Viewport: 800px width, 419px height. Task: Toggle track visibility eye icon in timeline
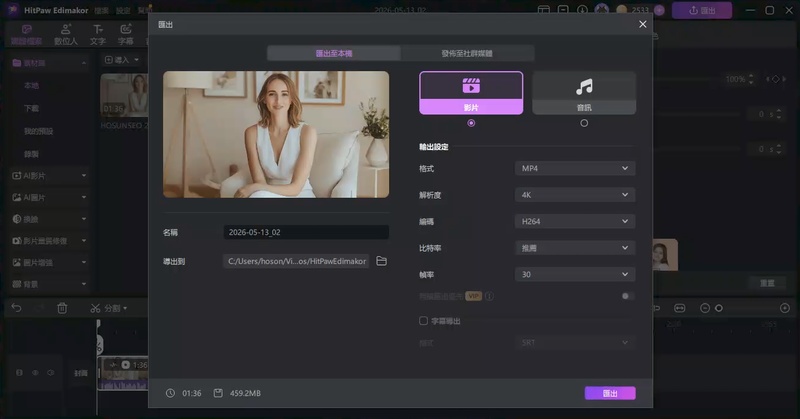[x=35, y=373]
